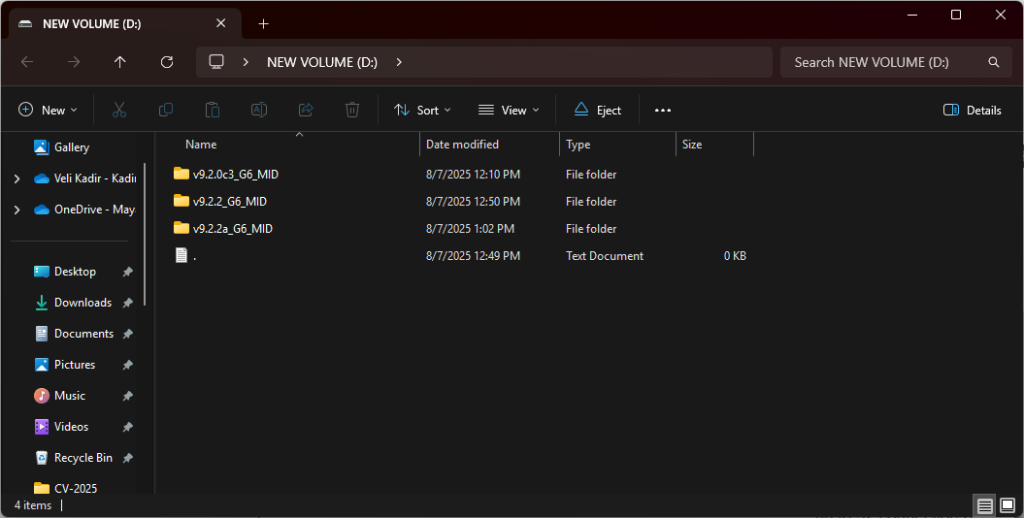Refresh the current folder view
This screenshot has width=1024, height=518.
pyautogui.click(x=167, y=62)
